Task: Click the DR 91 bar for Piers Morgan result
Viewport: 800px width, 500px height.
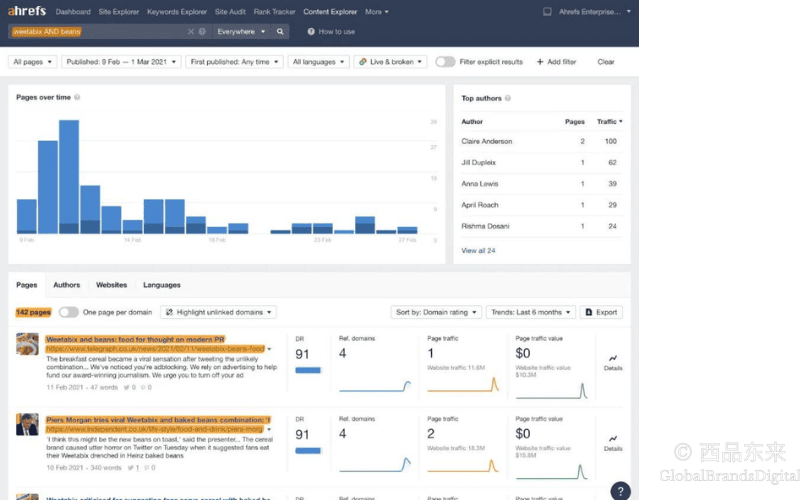Action: click(308, 451)
